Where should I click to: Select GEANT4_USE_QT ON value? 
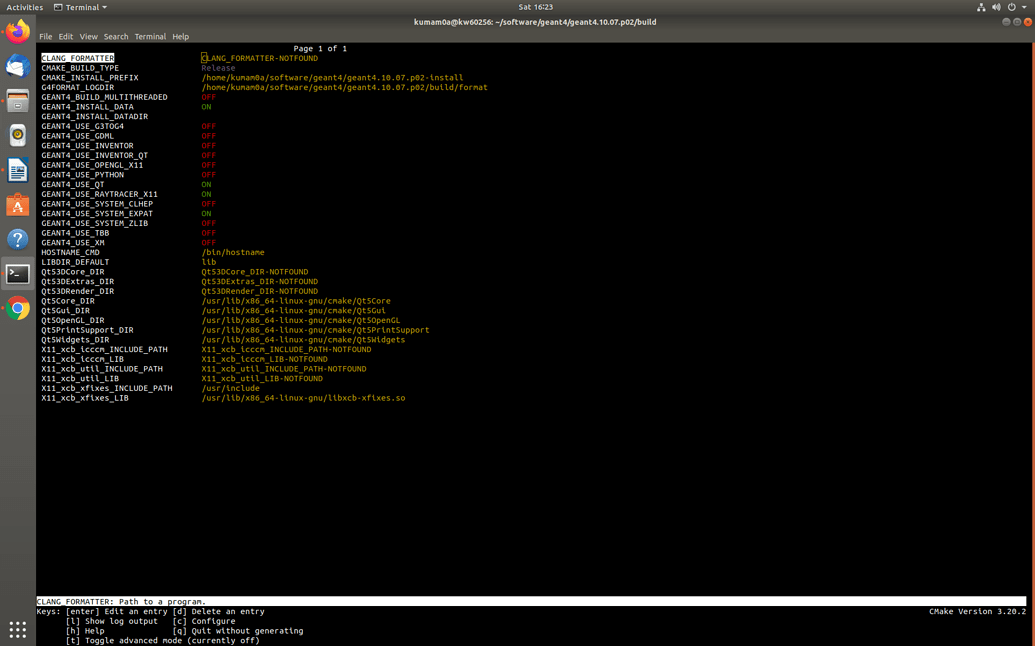coord(206,185)
